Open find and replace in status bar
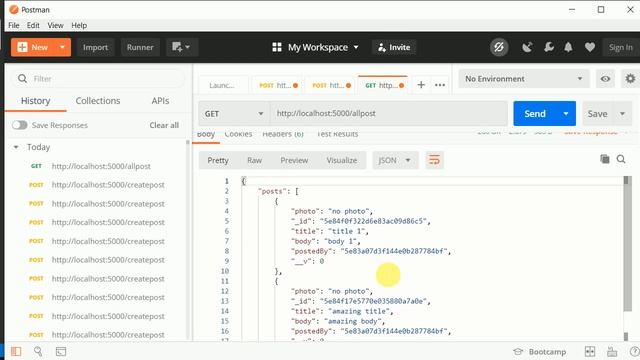The width and height of the screenshot is (640, 360). (x=38, y=351)
